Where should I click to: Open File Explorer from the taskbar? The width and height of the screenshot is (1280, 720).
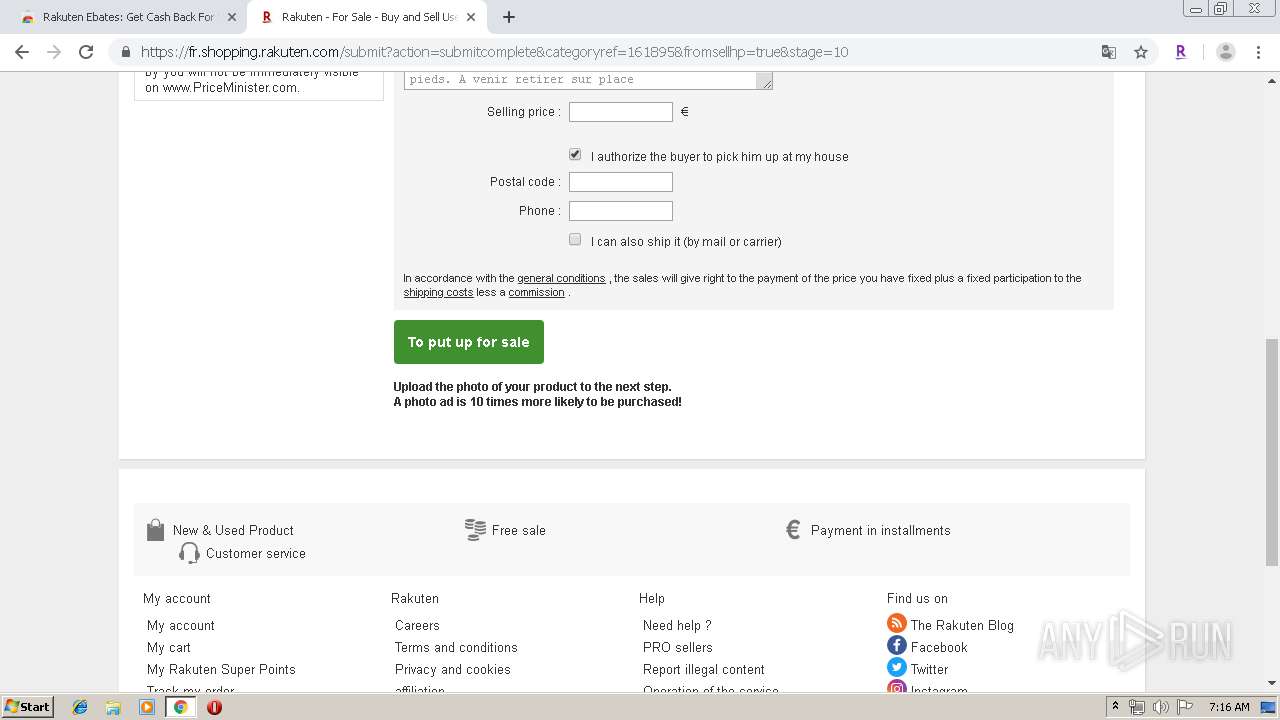(x=113, y=707)
